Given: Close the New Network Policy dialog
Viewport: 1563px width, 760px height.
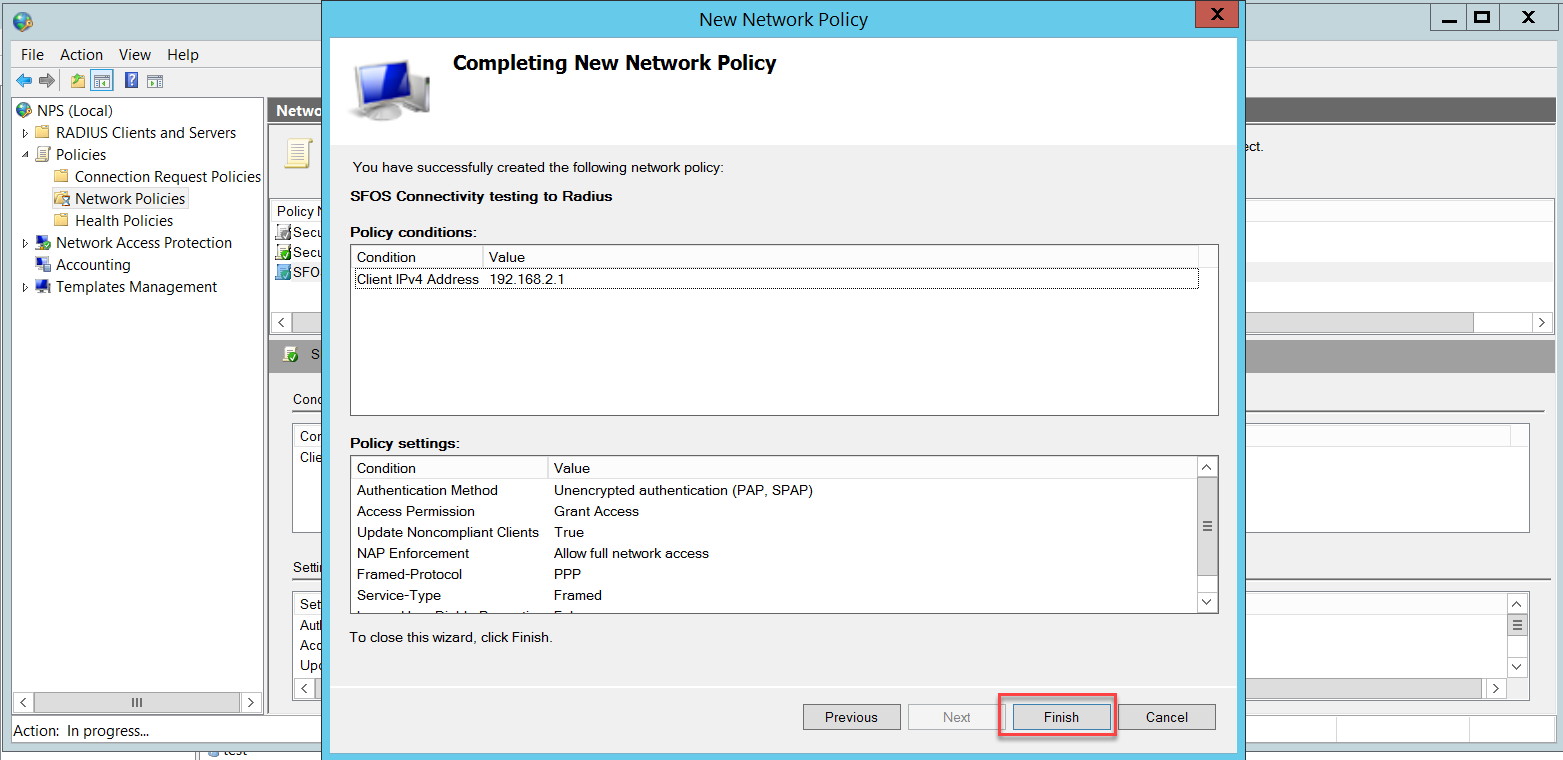Looking at the screenshot, I should [1216, 14].
